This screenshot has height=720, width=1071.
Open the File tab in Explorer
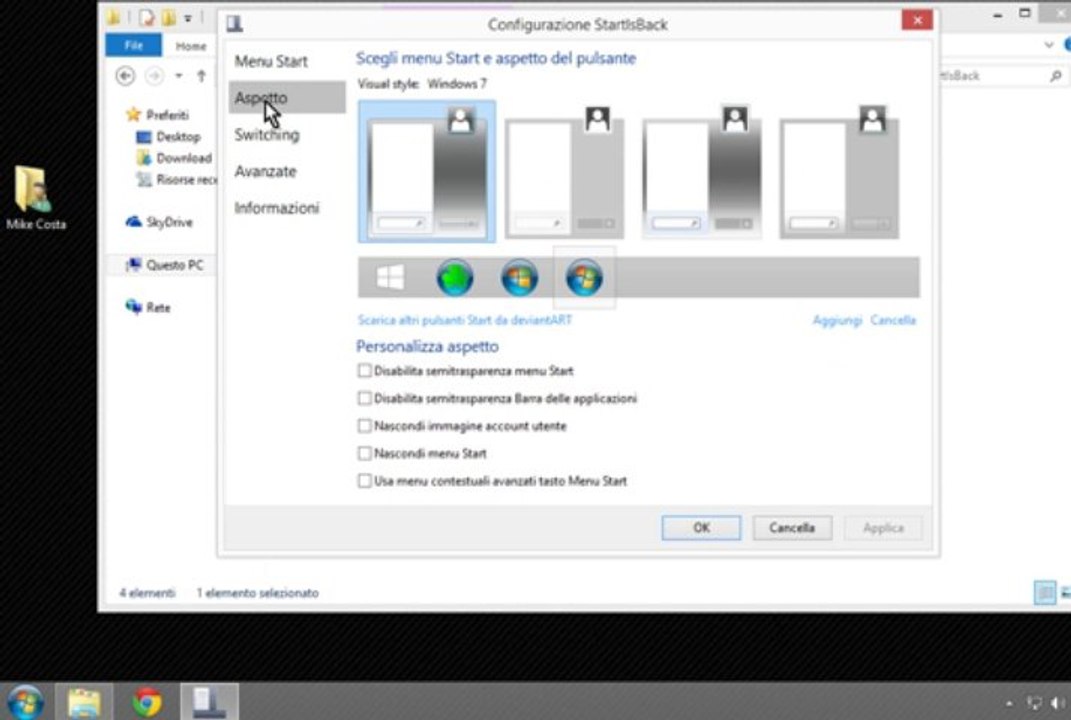134,45
